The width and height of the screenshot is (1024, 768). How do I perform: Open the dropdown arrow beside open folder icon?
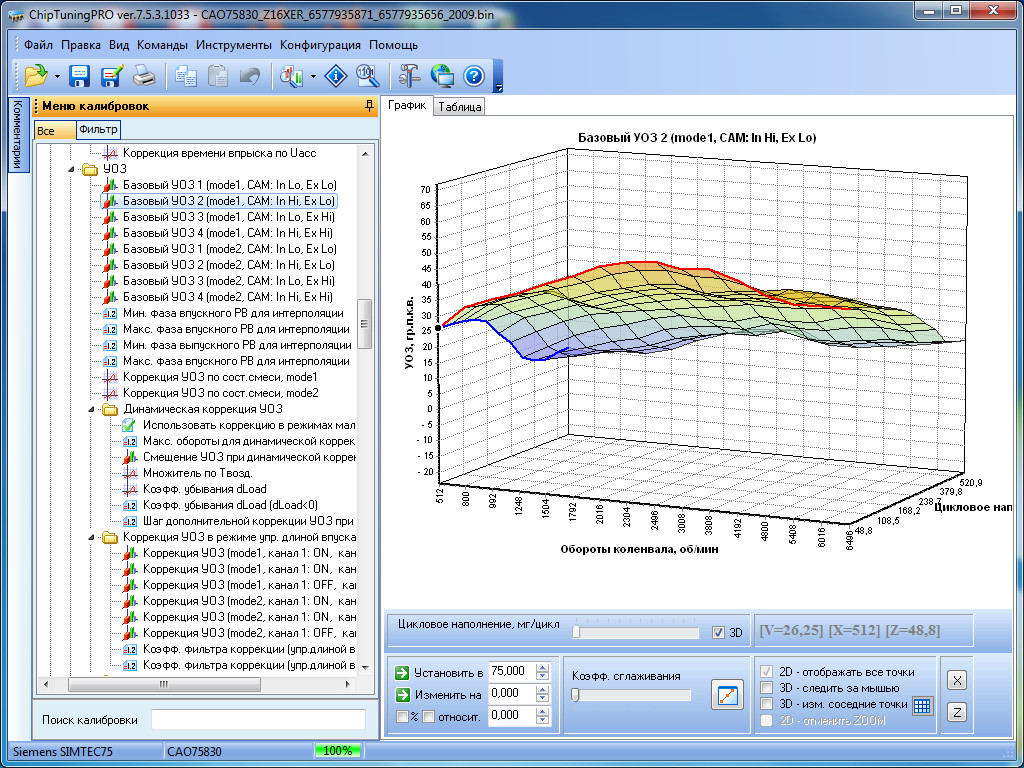coord(57,77)
